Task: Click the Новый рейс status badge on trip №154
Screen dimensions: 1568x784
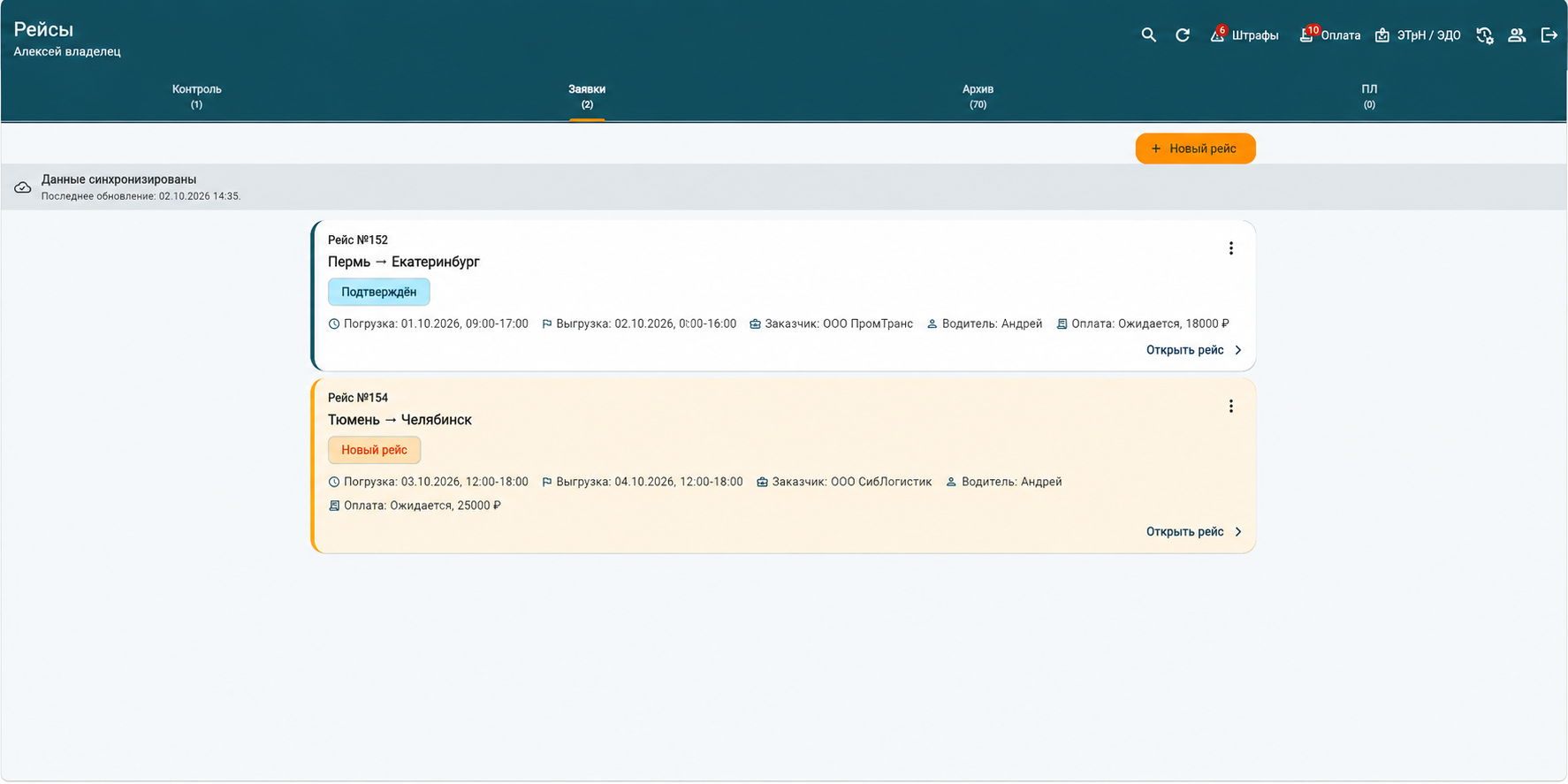Action: 375,450
